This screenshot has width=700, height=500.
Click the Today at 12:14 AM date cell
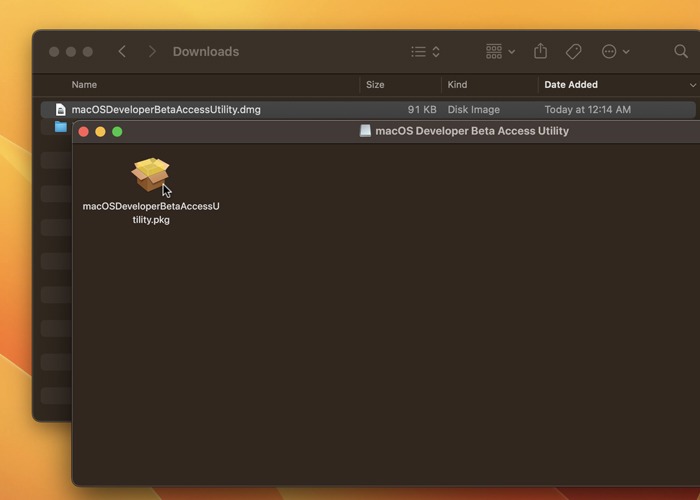tap(588, 110)
